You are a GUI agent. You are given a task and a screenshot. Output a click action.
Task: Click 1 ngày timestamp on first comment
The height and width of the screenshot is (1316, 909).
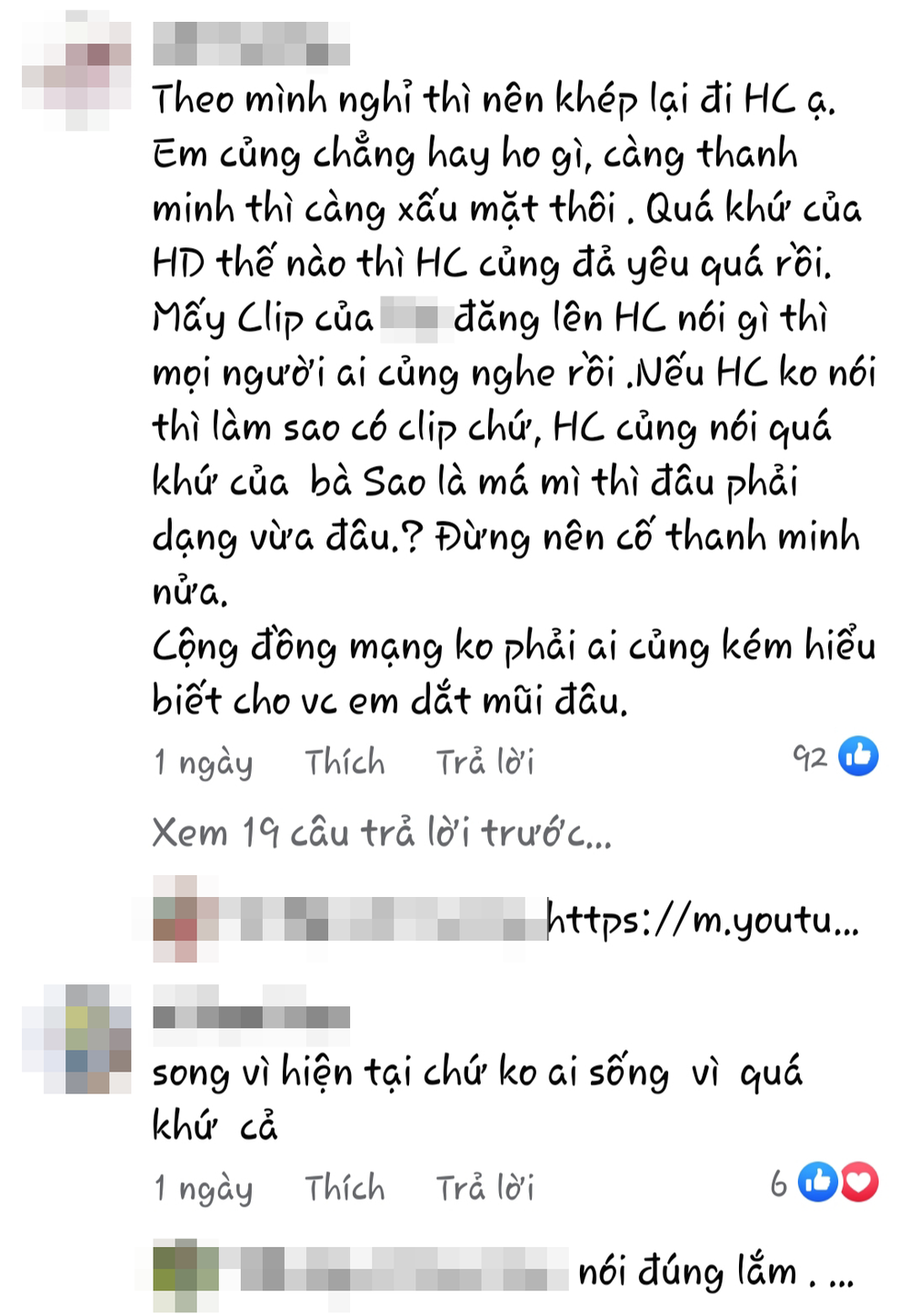pyautogui.click(x=204, y=763)
